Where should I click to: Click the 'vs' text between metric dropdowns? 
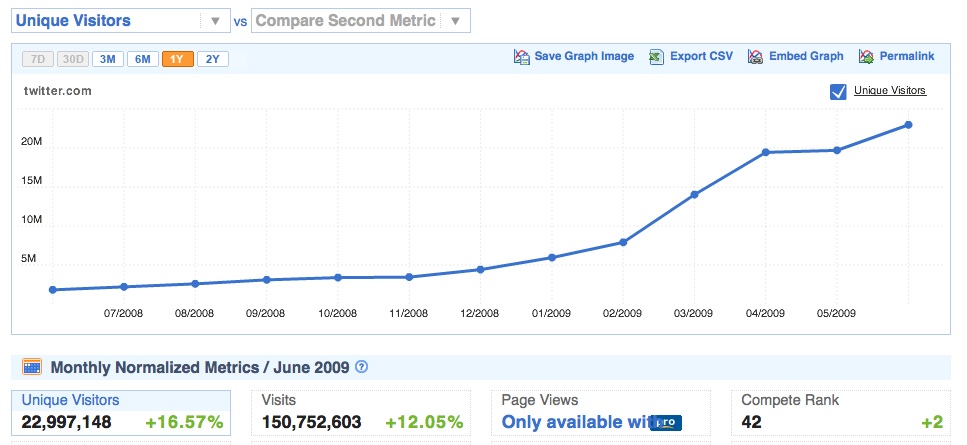[x=241, y=22]
